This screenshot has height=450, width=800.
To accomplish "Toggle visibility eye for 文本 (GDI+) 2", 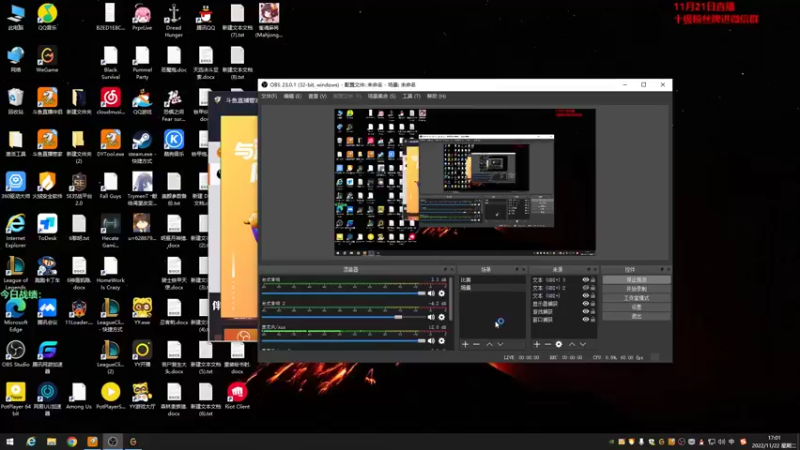I will [x=585, y=288].
